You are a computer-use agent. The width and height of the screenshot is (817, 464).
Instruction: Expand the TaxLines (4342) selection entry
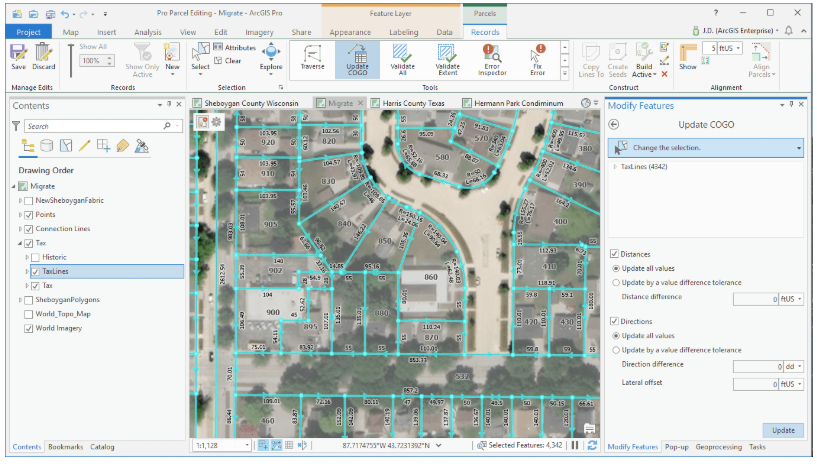coord(614,167)
